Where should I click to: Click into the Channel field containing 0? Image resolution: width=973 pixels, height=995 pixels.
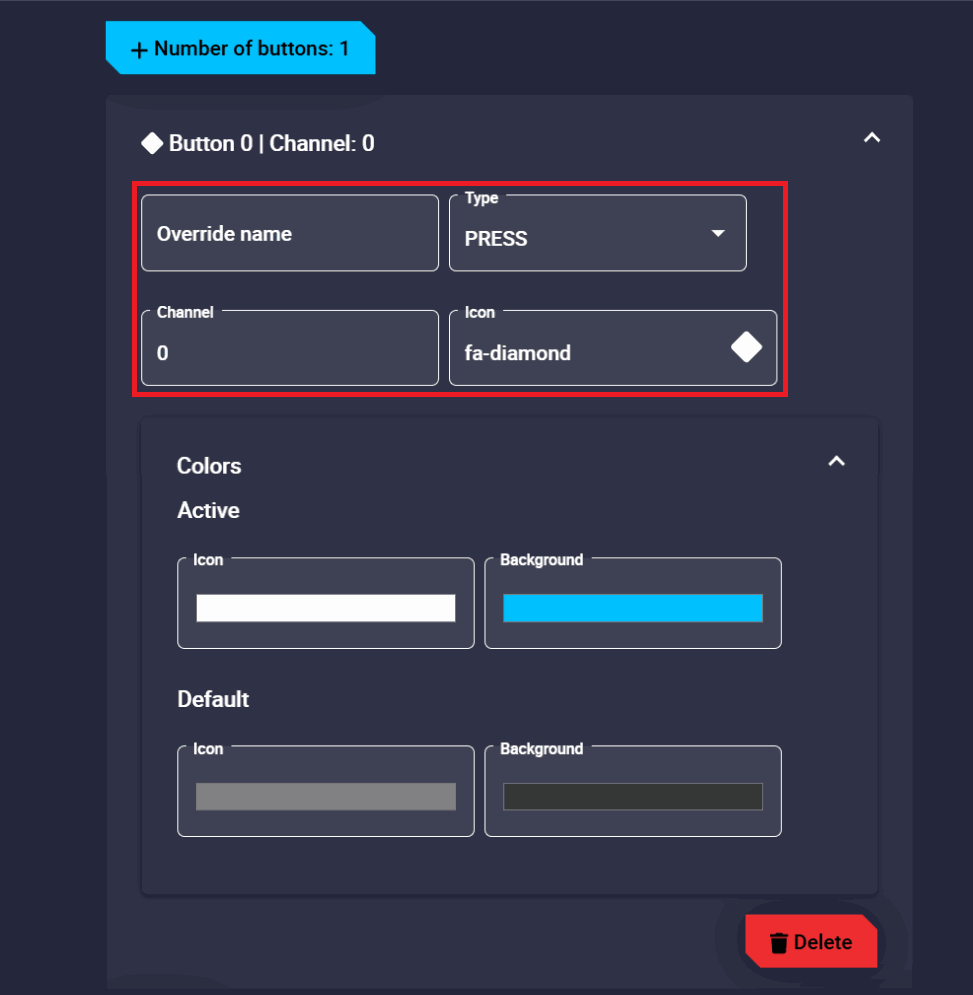pos(289,352)
